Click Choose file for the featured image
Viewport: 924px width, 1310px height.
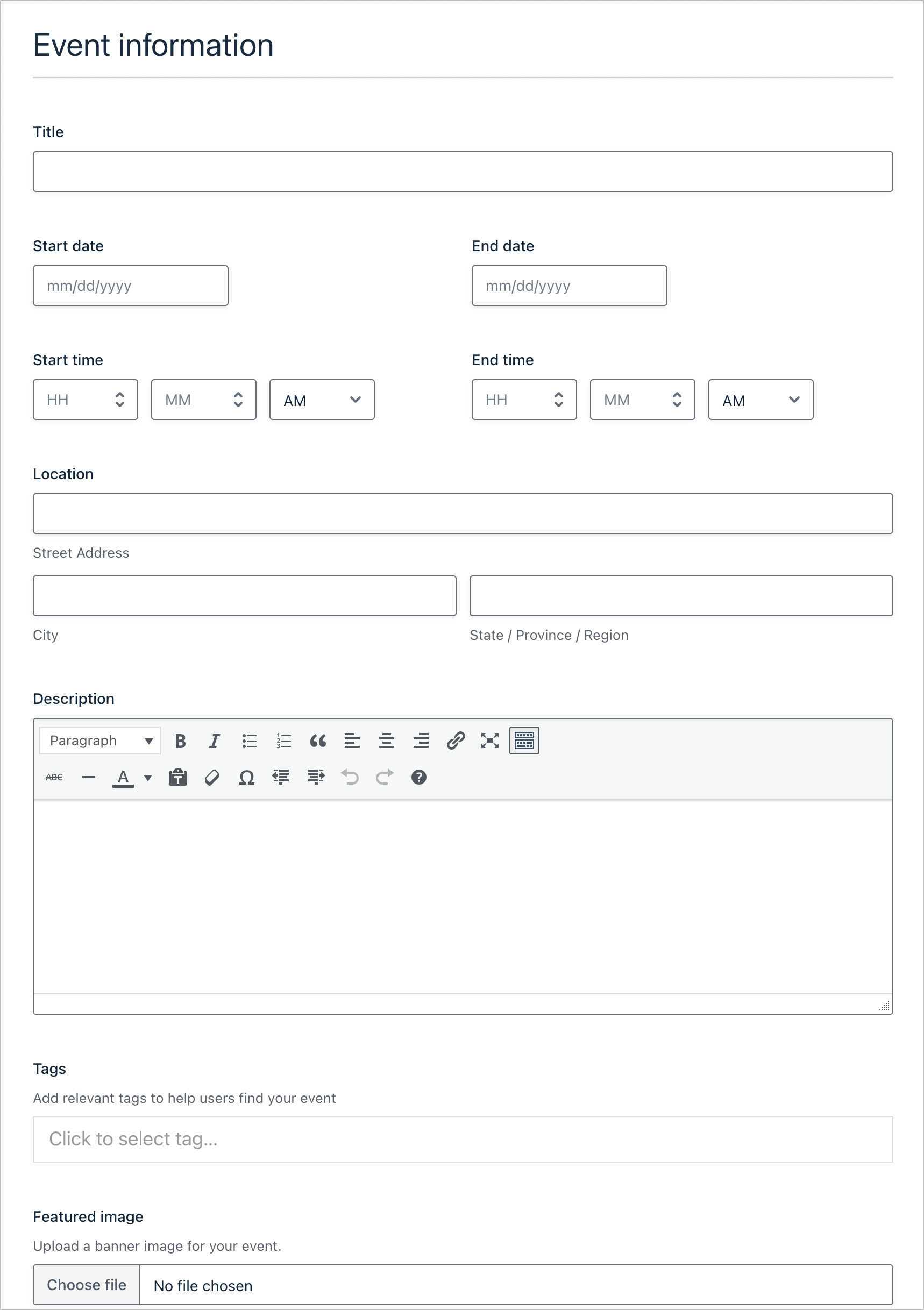click(x=86, y=1284)
